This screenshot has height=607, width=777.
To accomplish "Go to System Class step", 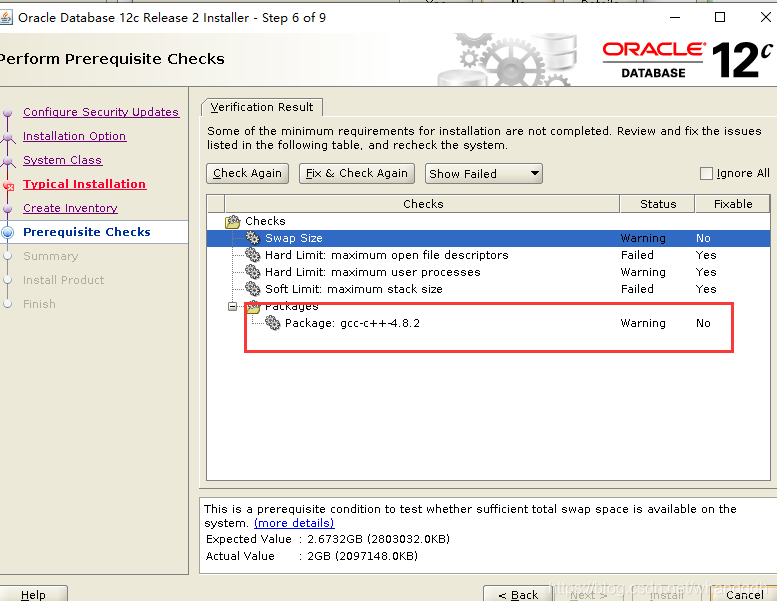I will [x=62, y=160].
